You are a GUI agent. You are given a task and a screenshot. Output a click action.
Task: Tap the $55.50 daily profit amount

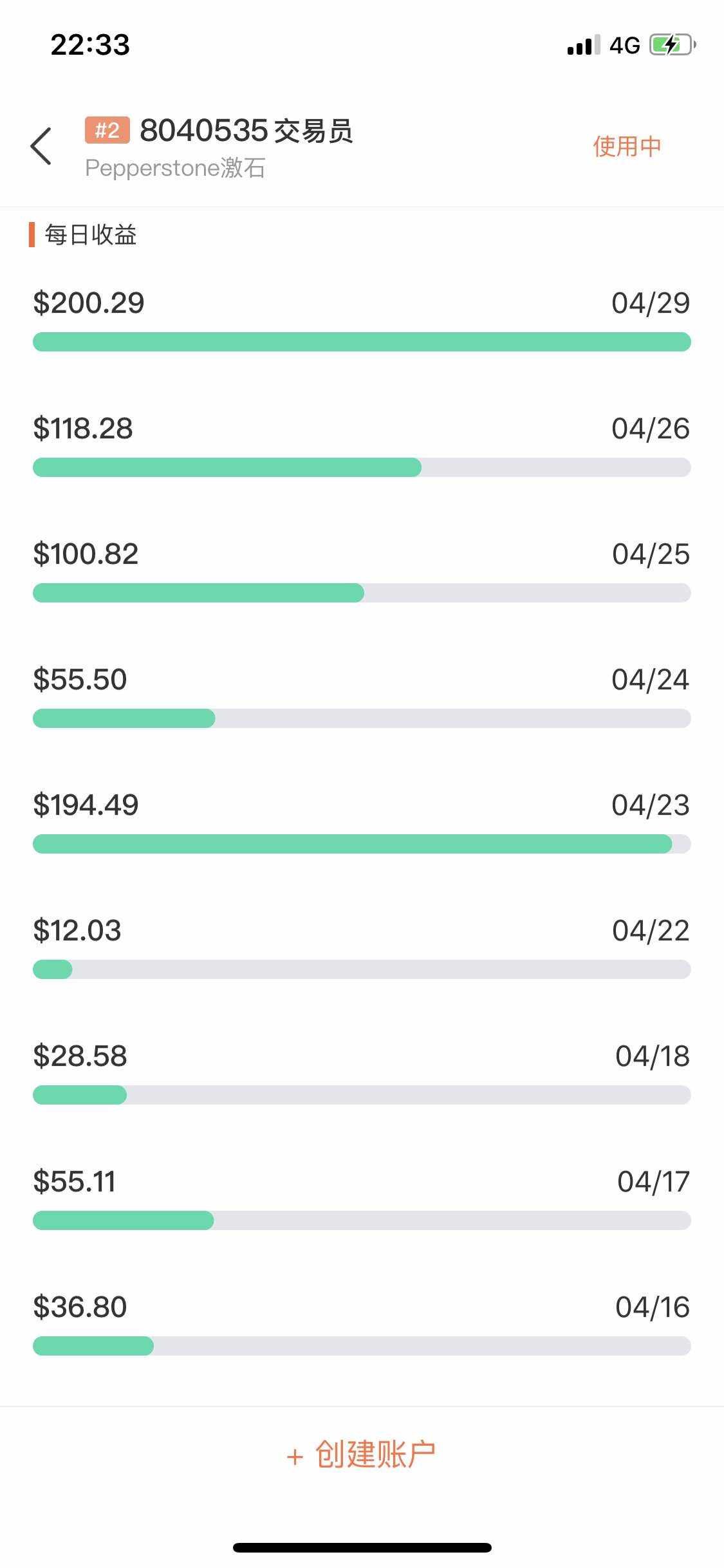tap(80, 680)
